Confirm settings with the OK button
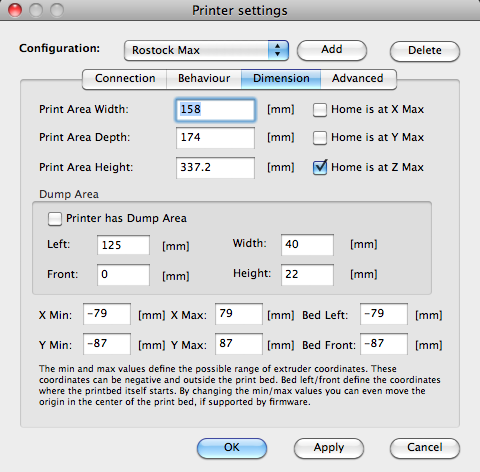Image resolution: width=480 pixels, height=472 pixels. (232, 448)
